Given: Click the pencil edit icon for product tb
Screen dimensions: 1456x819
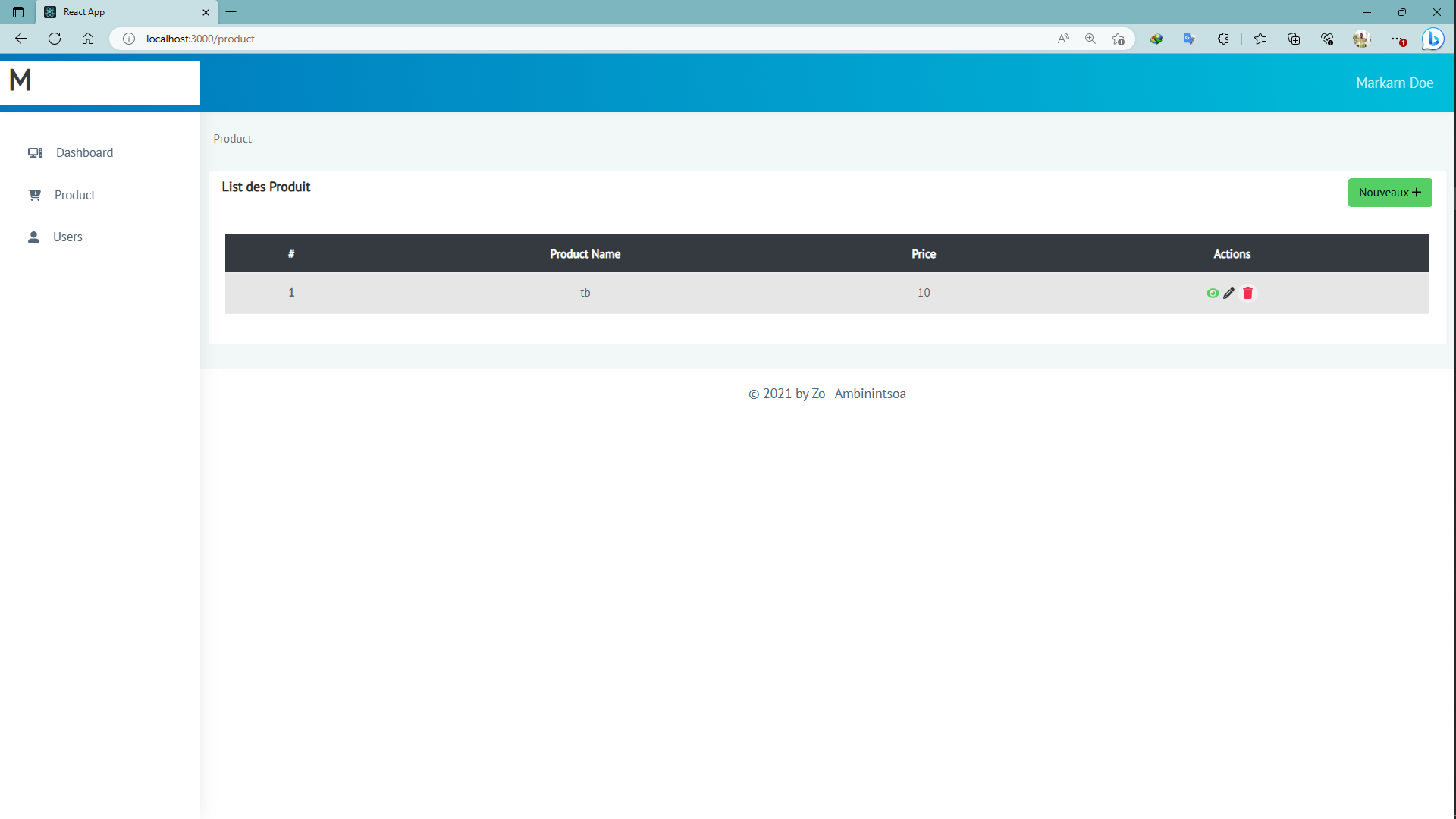Looking at the screenshot, I should click(1229, 293).
